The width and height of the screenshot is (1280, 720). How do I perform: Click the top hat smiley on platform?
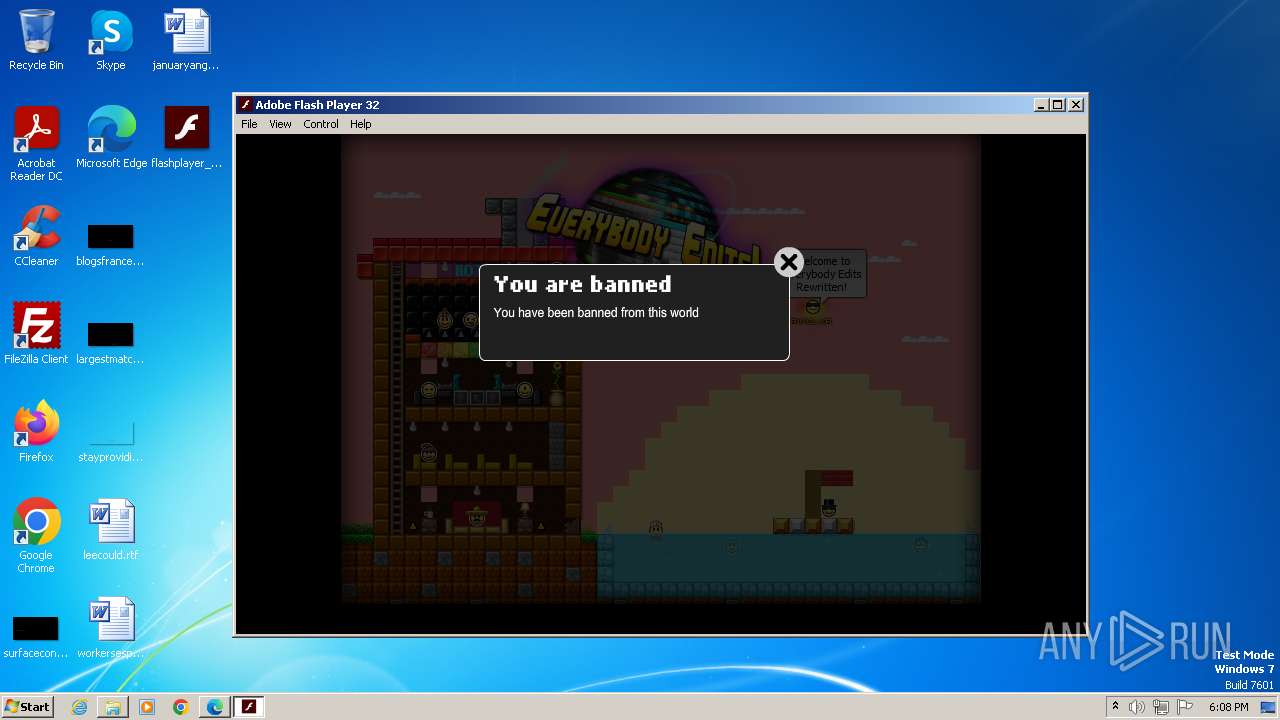click(828, 508)
